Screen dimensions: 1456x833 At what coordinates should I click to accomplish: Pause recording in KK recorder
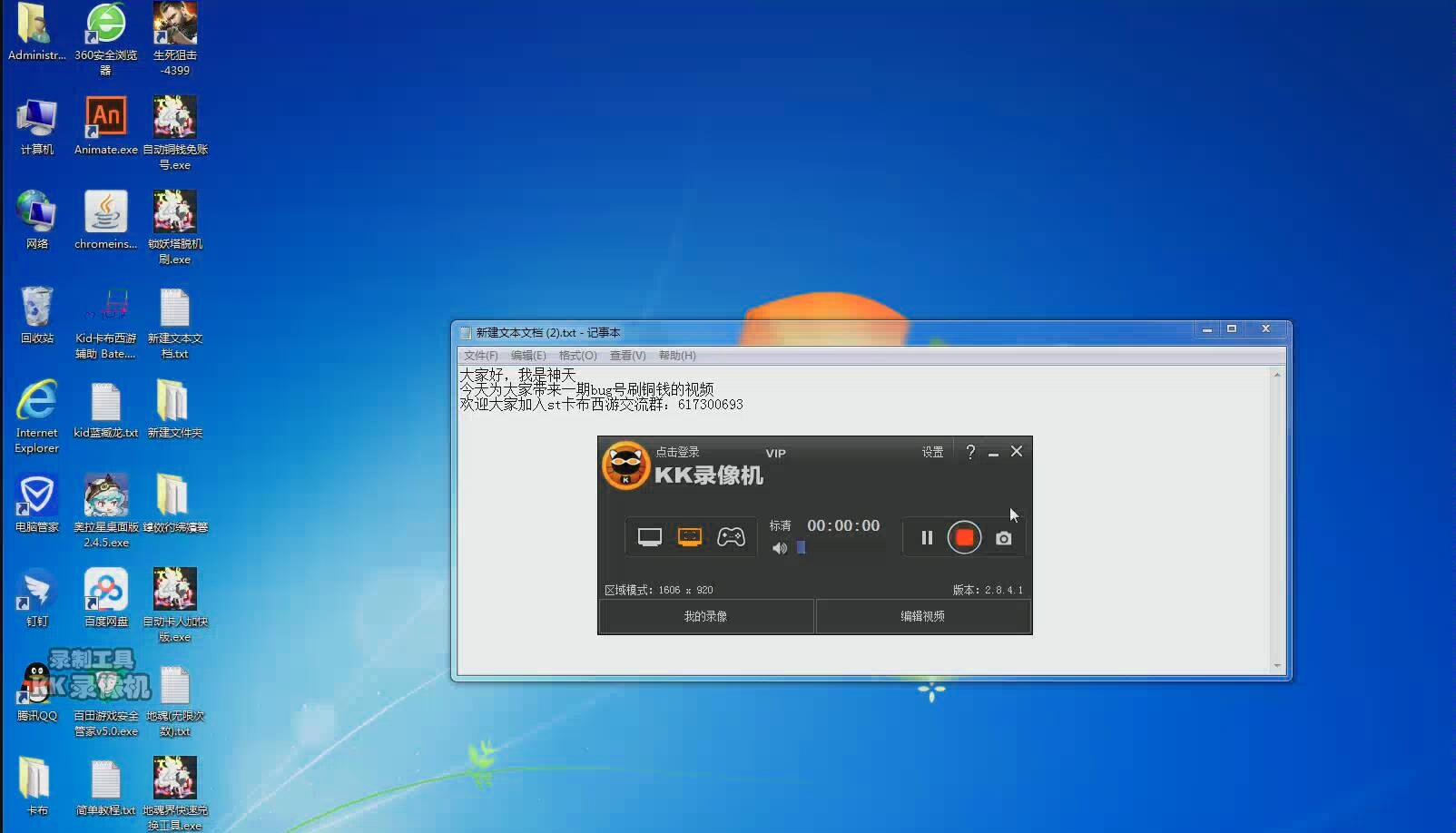(x=927, y=538)
